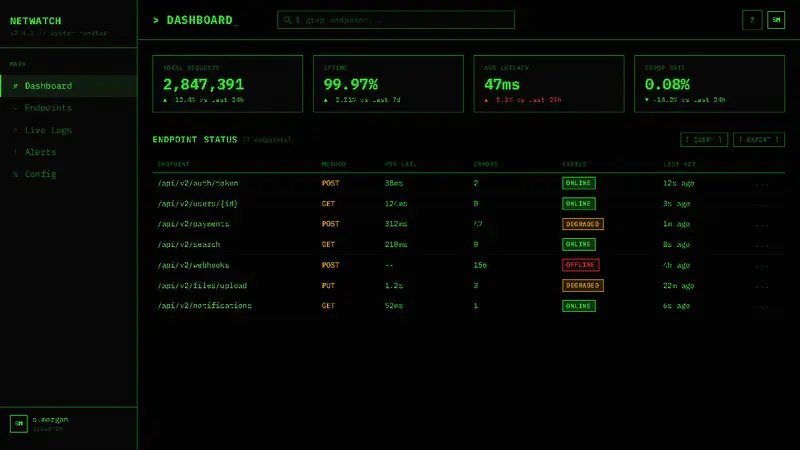This screenshot has width=800, height=450.
Task: Click the SM avatar in sidebar footer
Action: (19, 423)
